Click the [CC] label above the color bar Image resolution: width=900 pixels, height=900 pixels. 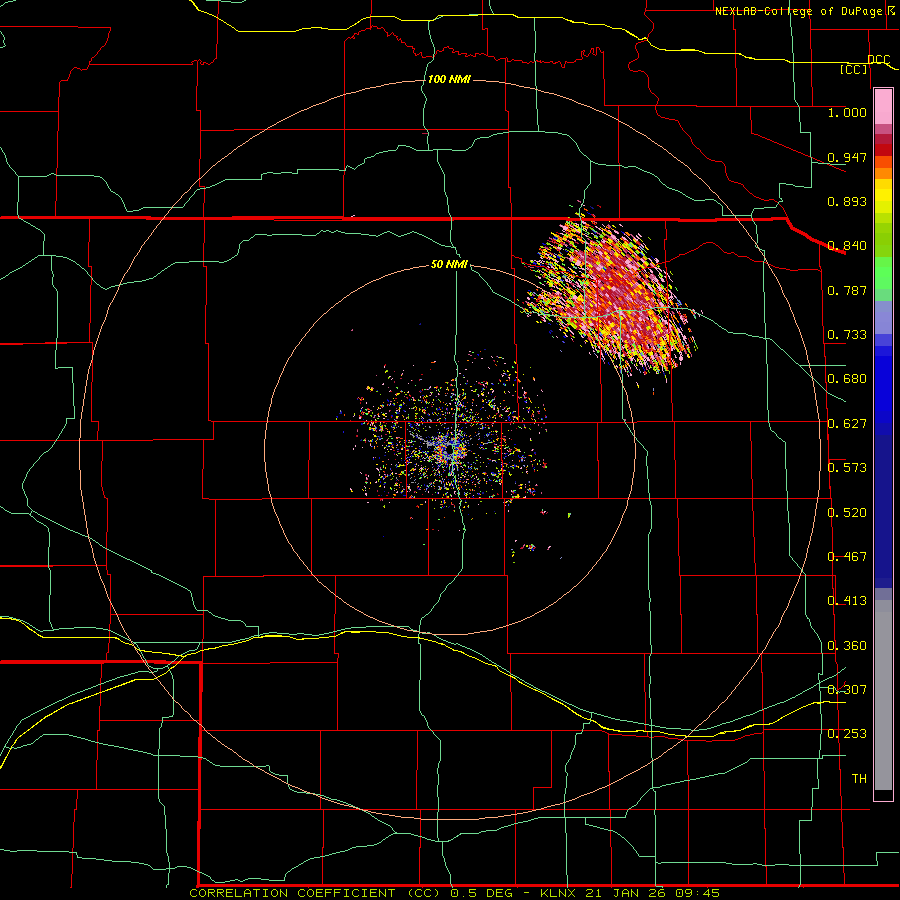click(854, 69)
